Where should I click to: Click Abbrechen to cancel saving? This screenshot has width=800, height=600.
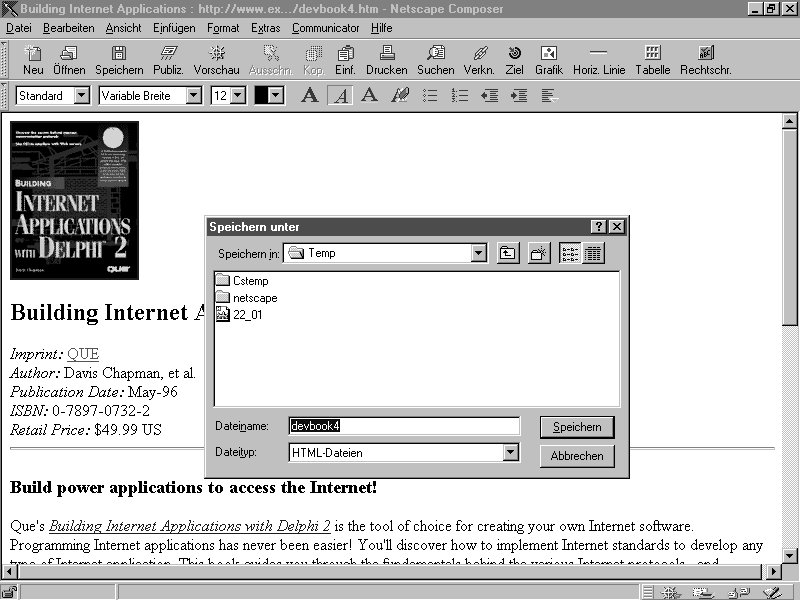(577, 456)
